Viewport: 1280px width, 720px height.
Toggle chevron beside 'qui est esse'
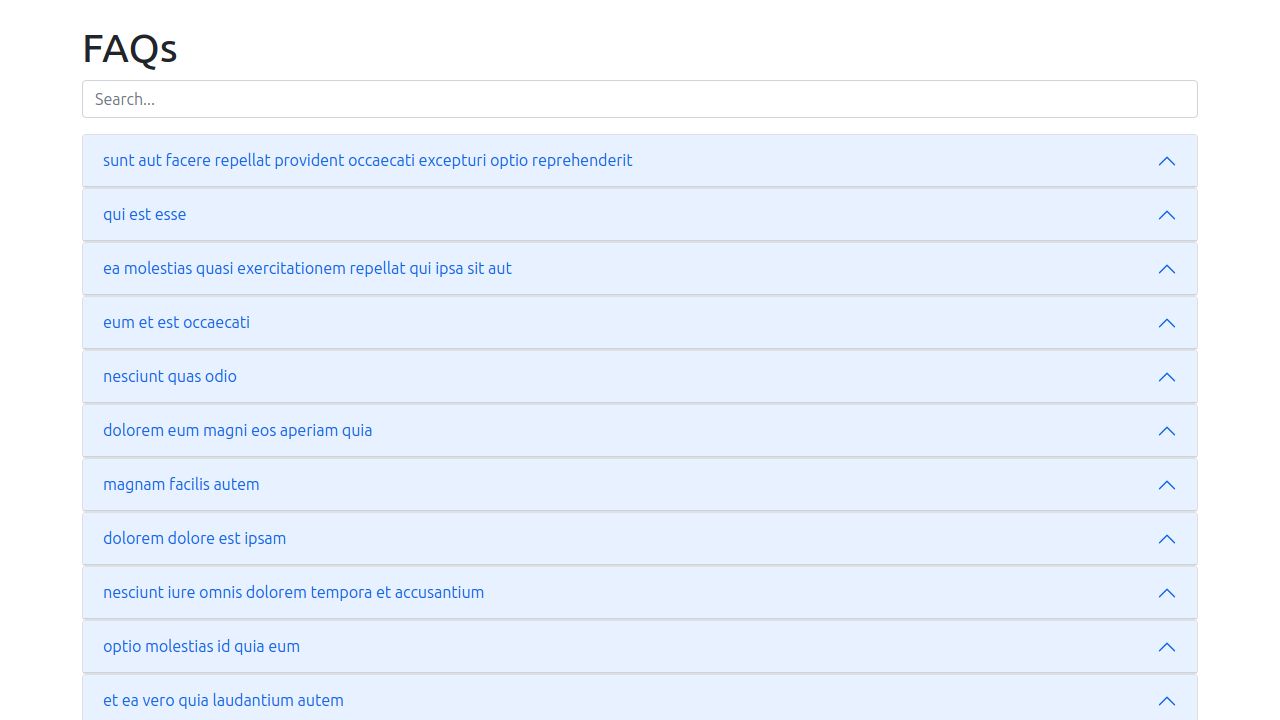pos(1167,215)
